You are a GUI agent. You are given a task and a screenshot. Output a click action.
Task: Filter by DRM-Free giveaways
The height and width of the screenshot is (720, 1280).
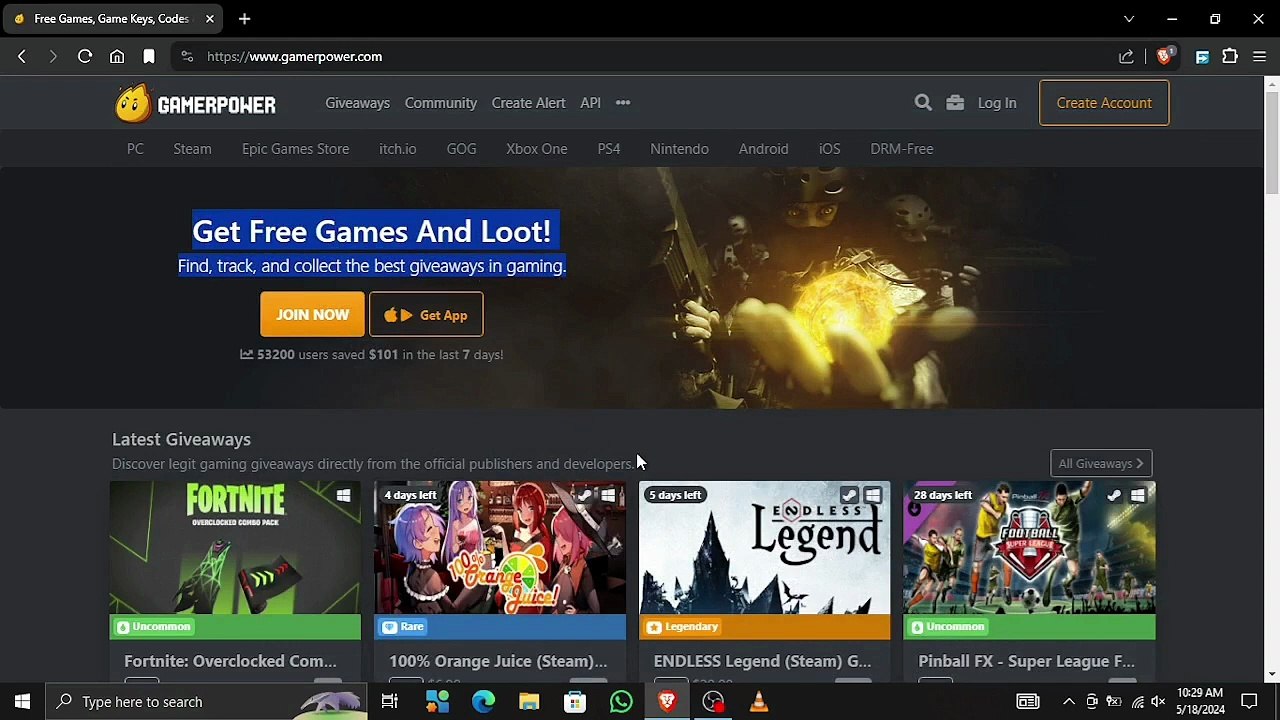tap(901, 149)
